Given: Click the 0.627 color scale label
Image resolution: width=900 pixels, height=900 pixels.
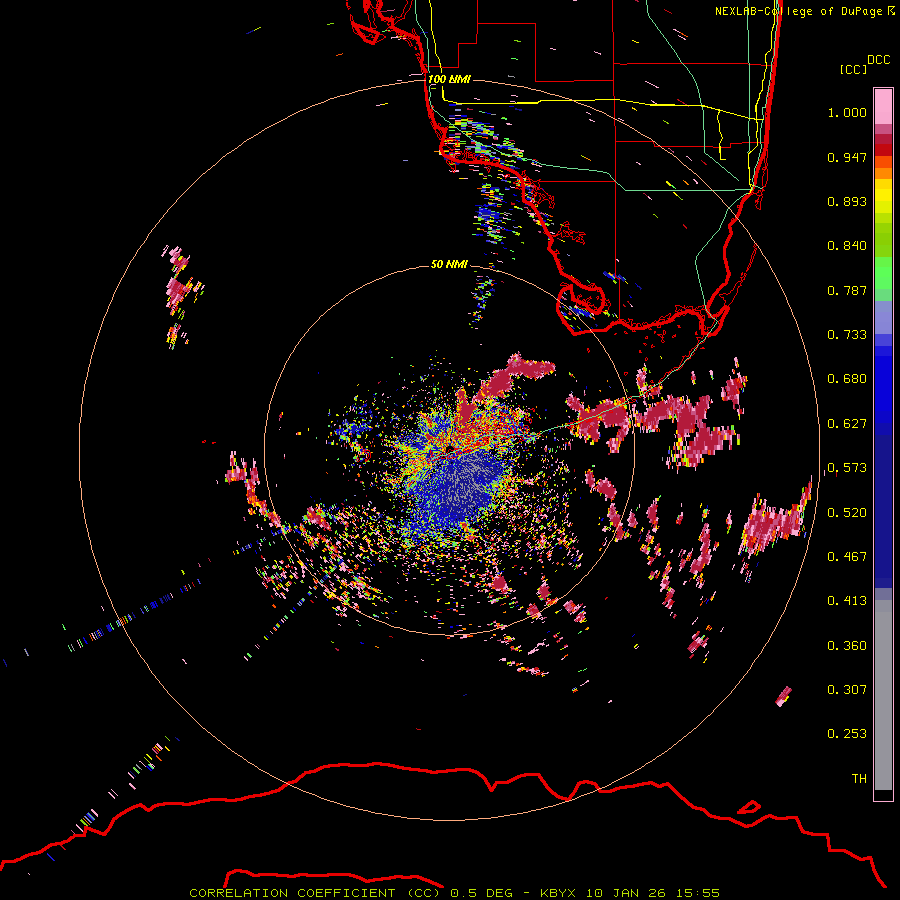Looking at the screenshot, I should click(x=847, y=424).
